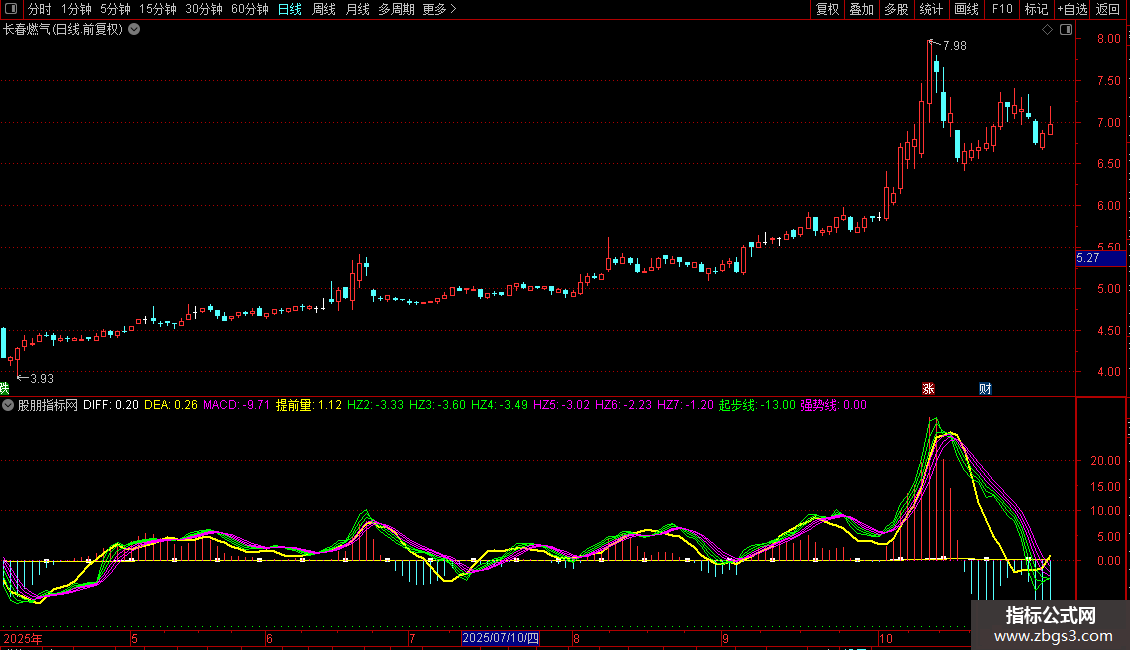This screenshot has width=1130, height=650.
Task: Click the HZ5: -3.02 value
Action: 561,405
